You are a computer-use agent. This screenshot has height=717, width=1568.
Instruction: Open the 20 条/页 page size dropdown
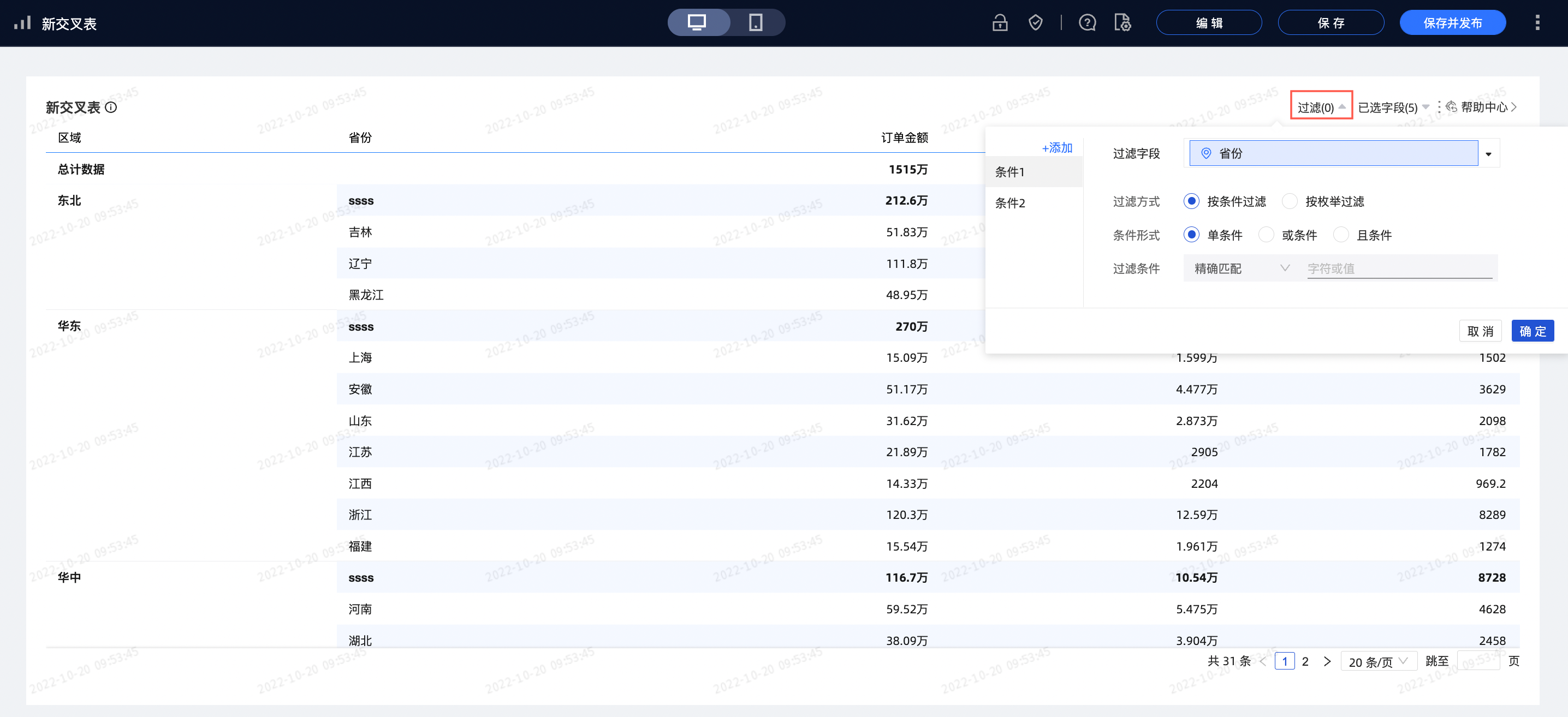[1378, 662]
